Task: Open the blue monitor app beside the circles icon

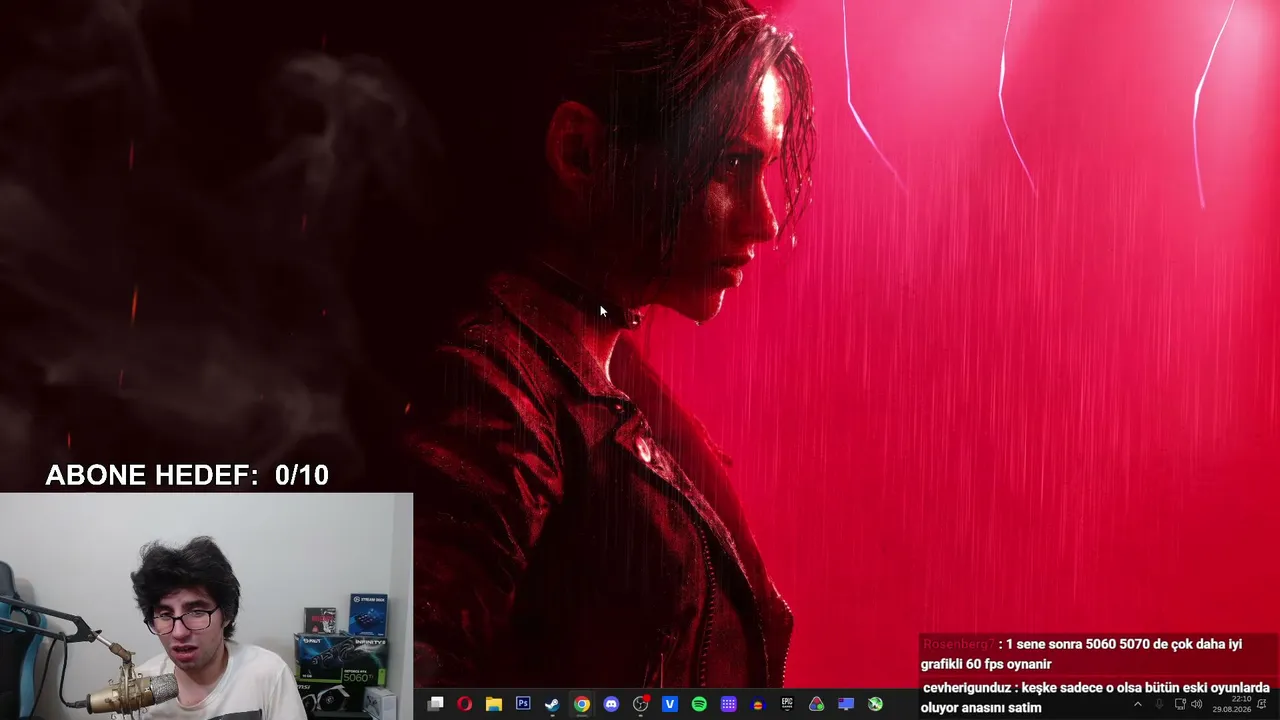Action: point(846,704)
